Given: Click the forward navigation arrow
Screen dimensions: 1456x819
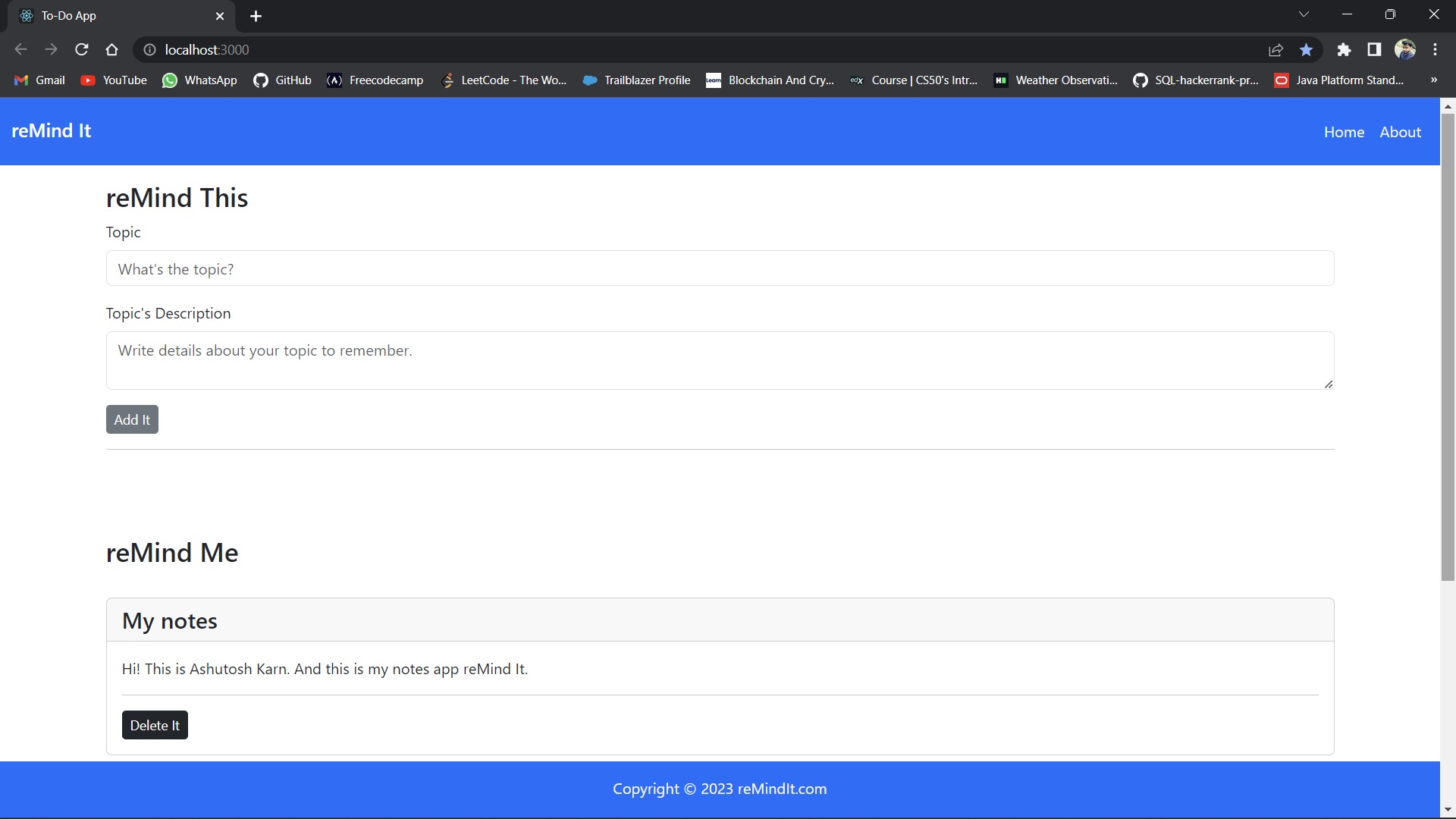Looking at the screenshot, I should pyautogui.click(x=50, y=49).
